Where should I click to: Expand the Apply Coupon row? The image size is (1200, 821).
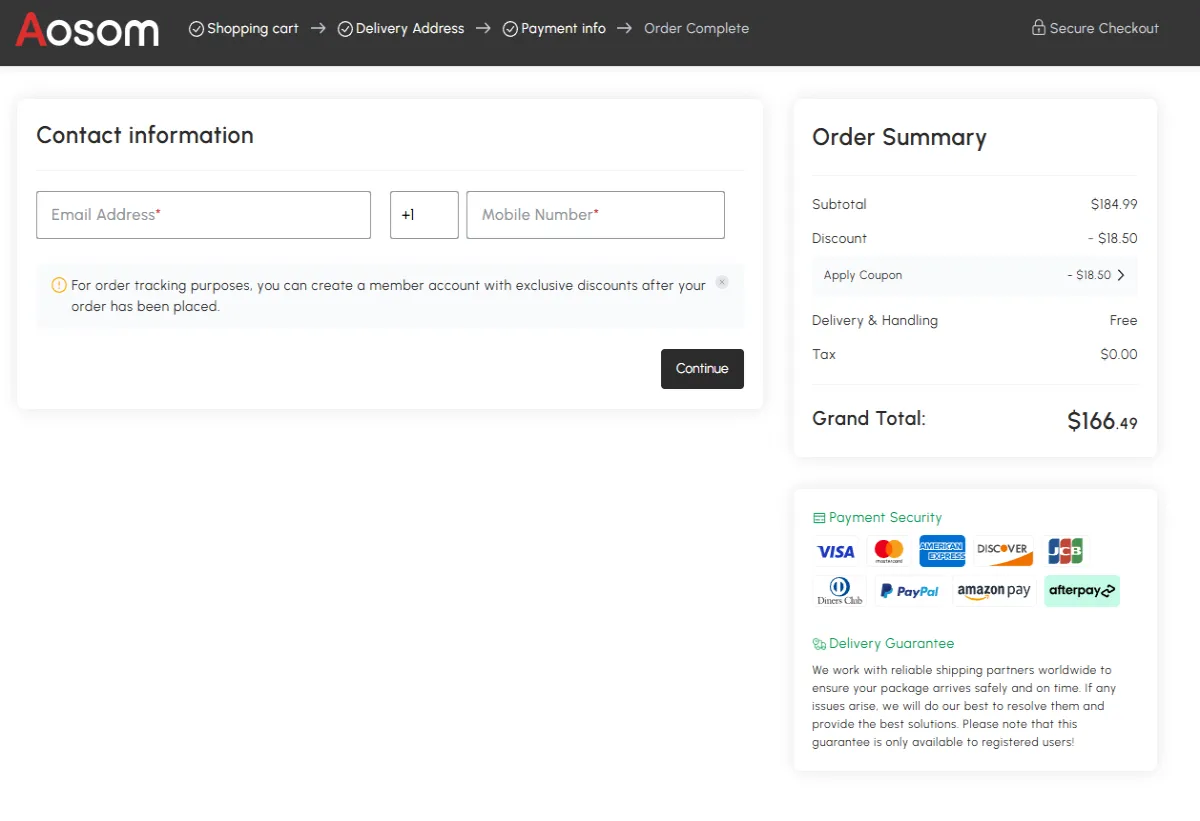974,274
